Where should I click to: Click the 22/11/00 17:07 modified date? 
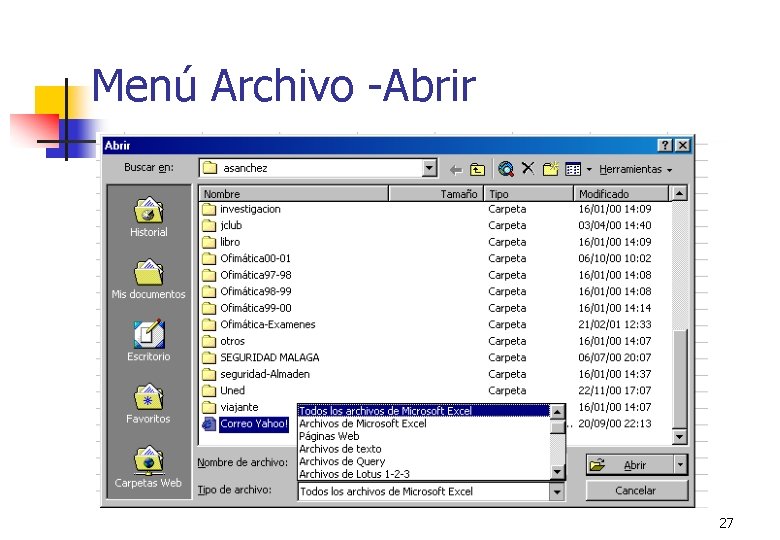point(615,391)
